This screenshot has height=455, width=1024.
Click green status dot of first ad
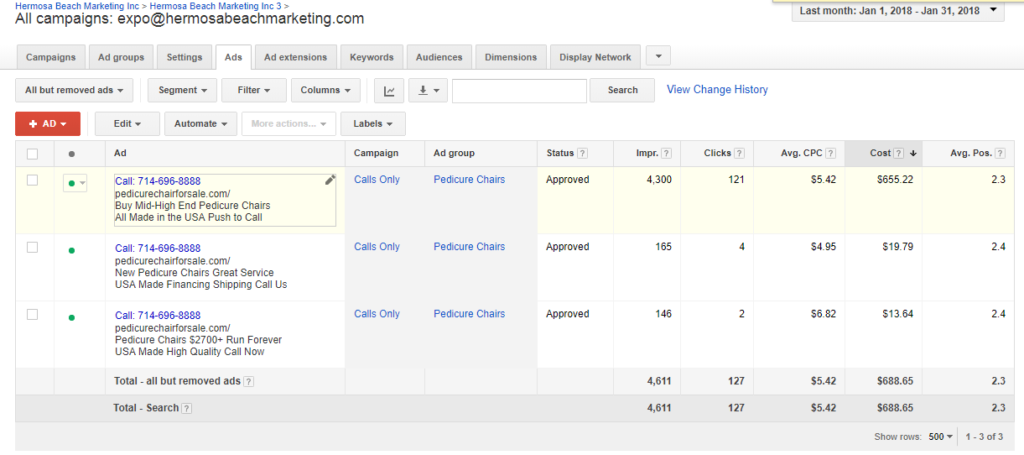(71, 182)
